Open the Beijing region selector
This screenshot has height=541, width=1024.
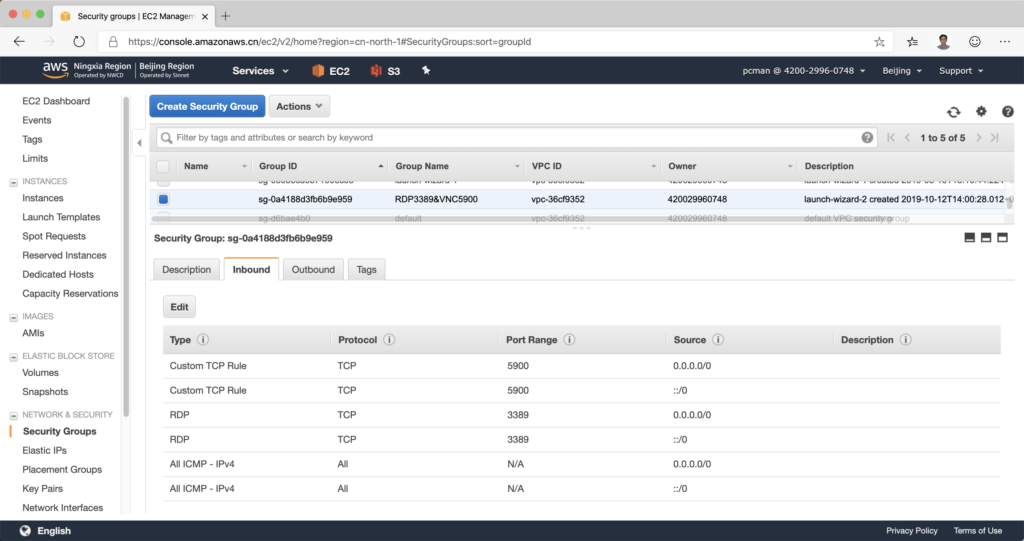902,71
